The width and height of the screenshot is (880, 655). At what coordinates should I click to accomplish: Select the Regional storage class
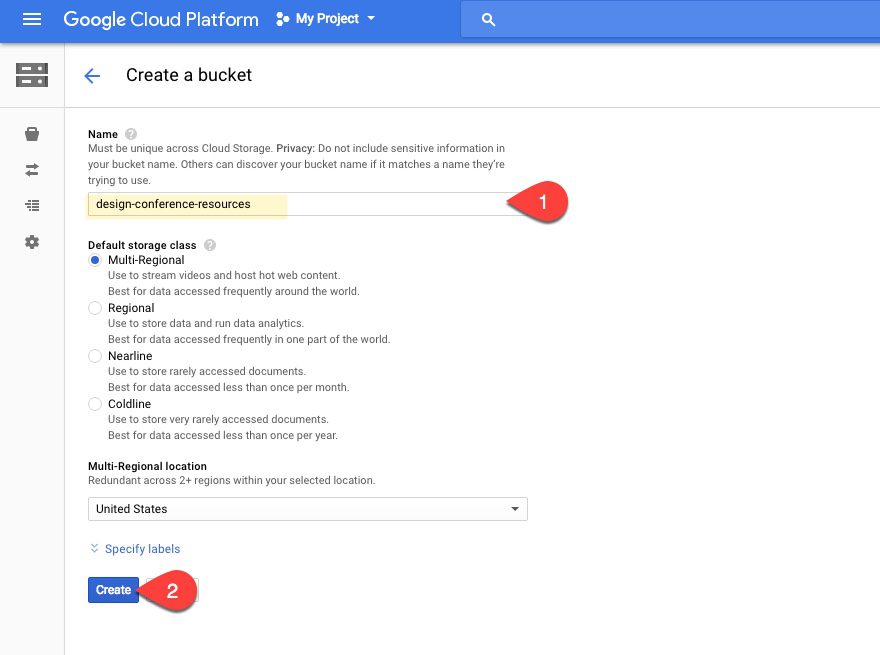pyautogui.click(x=95, y=308)
